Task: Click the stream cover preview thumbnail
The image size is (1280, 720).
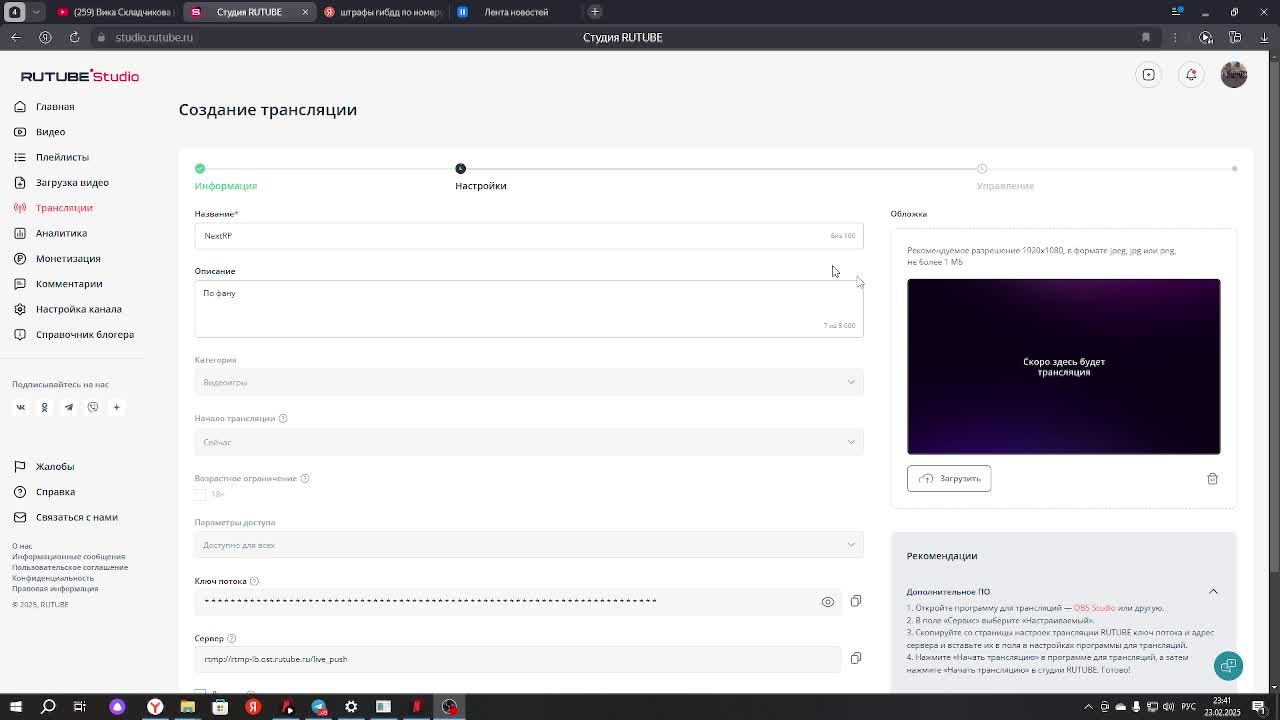Action: coord(1063,366)
